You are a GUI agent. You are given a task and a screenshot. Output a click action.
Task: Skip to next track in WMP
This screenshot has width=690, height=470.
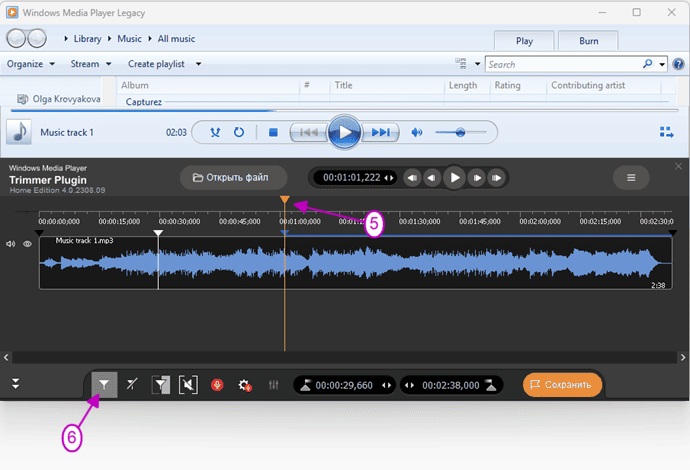click(x=381, y=132)
